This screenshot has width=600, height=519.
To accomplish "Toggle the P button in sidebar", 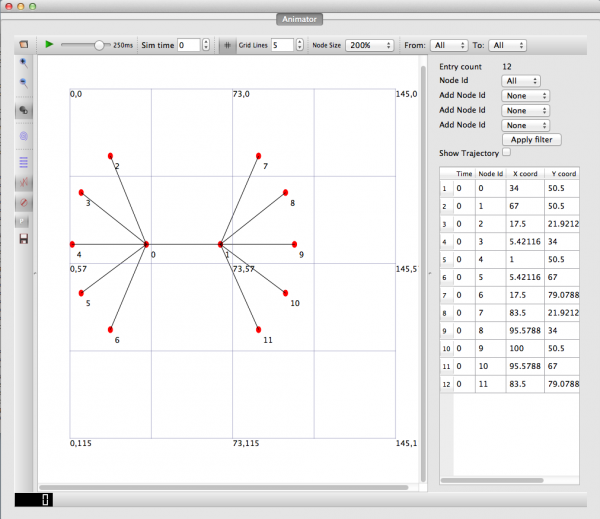I will [24, 220].
